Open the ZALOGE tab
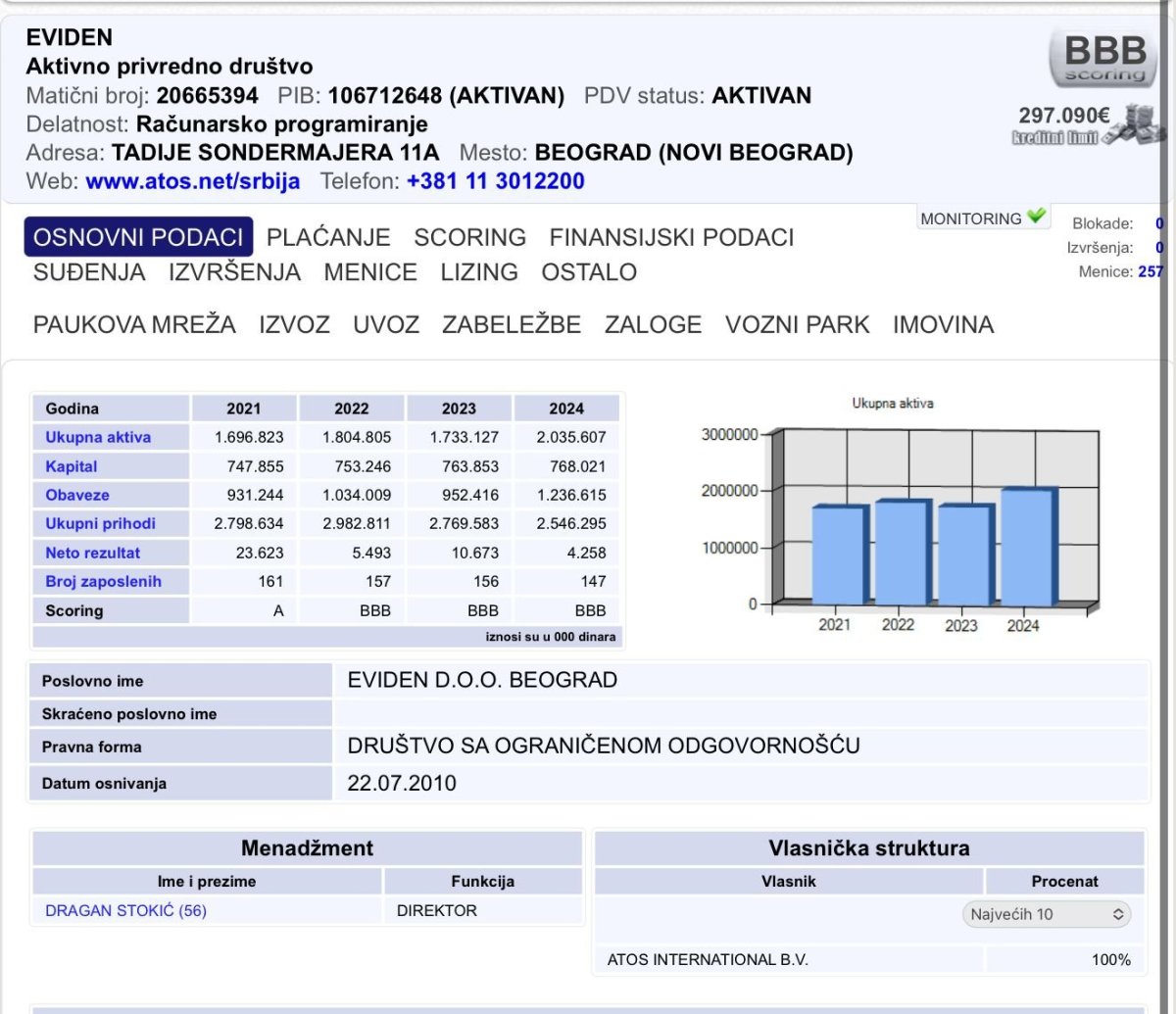1176x1014 pixels. click(653, 324)
